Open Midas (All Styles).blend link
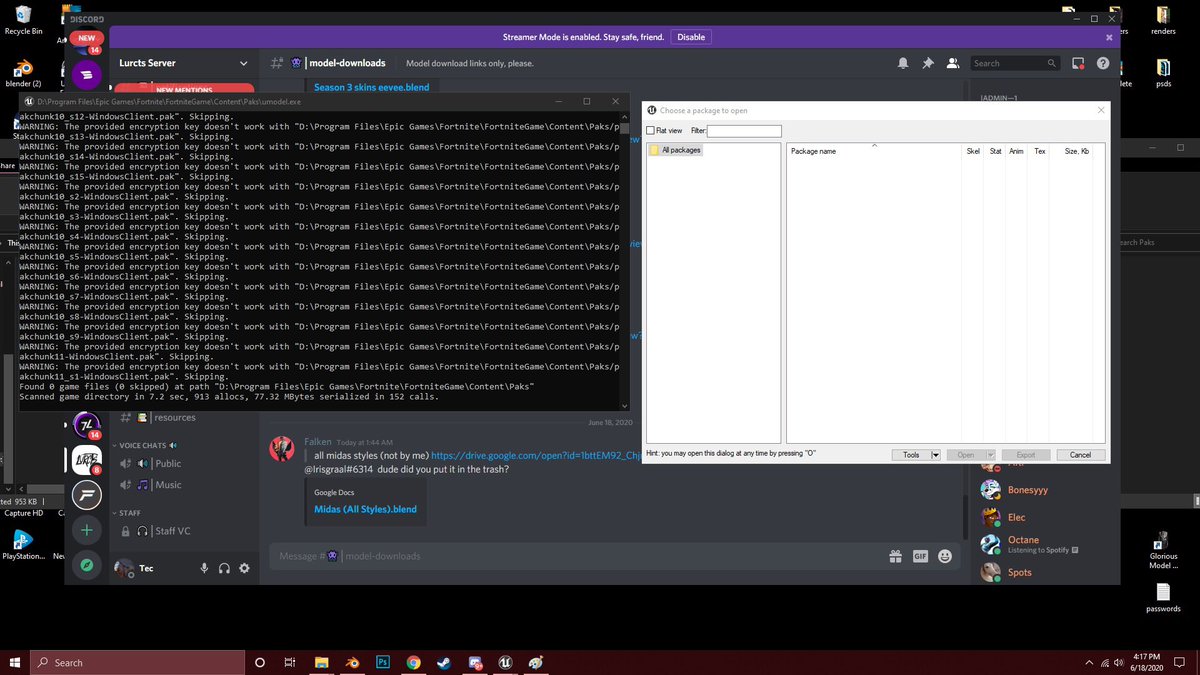The width and height of the screenshot is (1200, 675). coord(365,509)
